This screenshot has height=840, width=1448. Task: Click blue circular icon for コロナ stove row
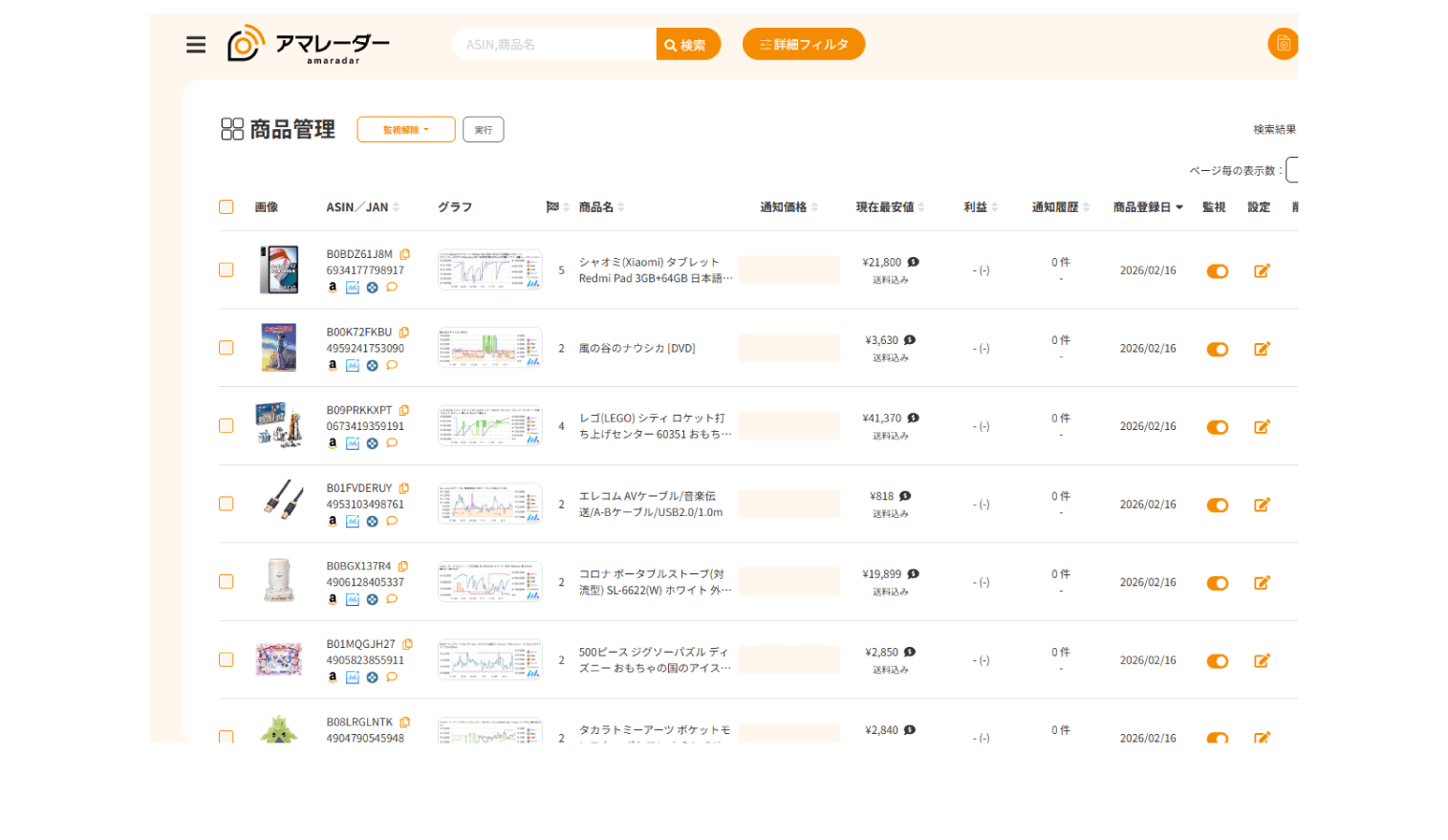point(372,600)
